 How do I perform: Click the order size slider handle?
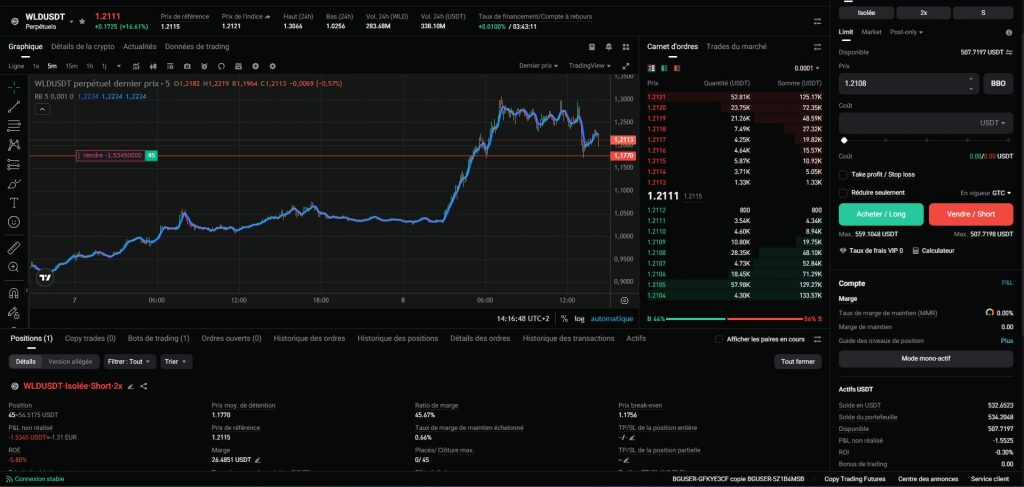(x=845, y=141)
